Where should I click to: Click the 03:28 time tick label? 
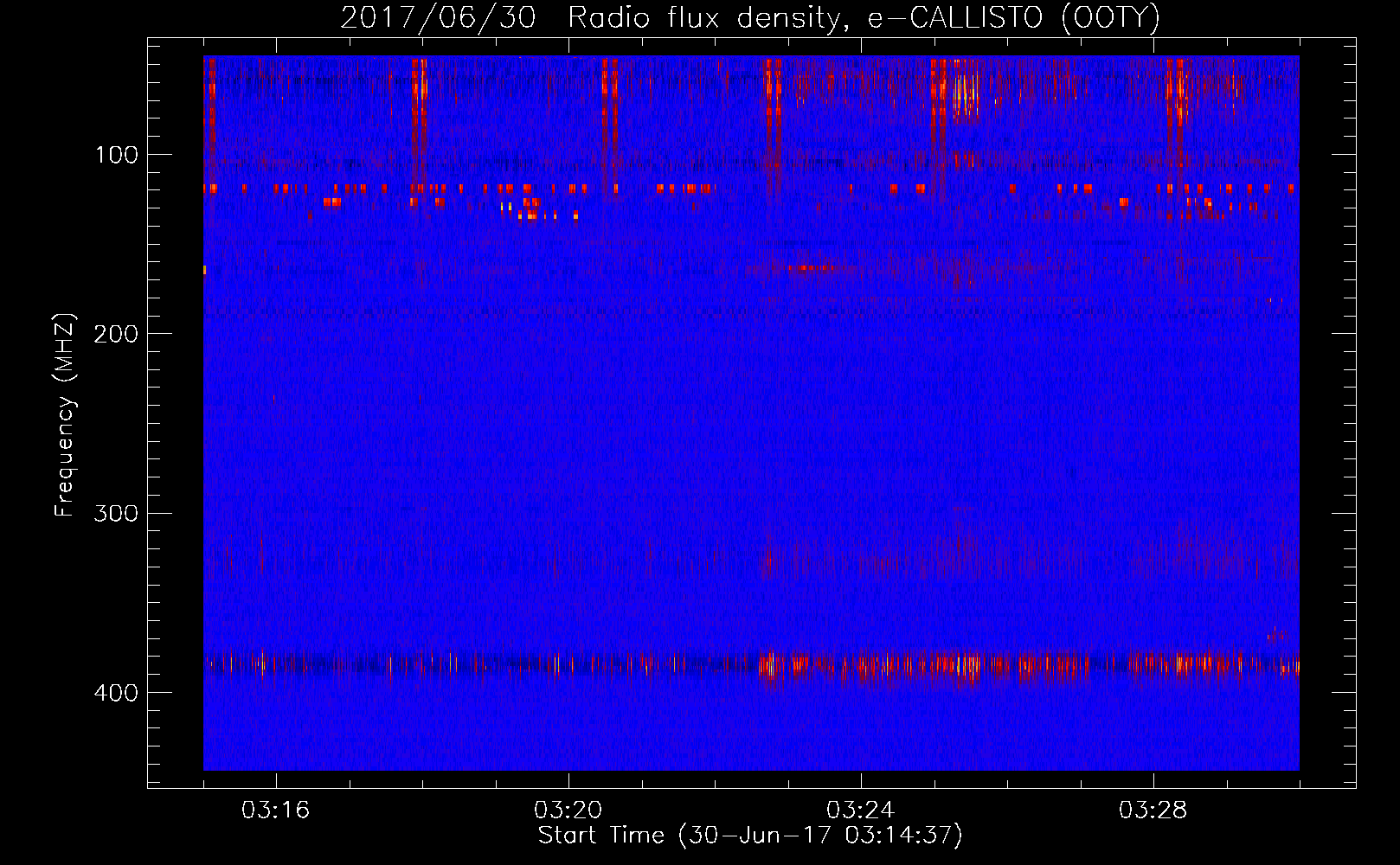(x=1153, y=811)
